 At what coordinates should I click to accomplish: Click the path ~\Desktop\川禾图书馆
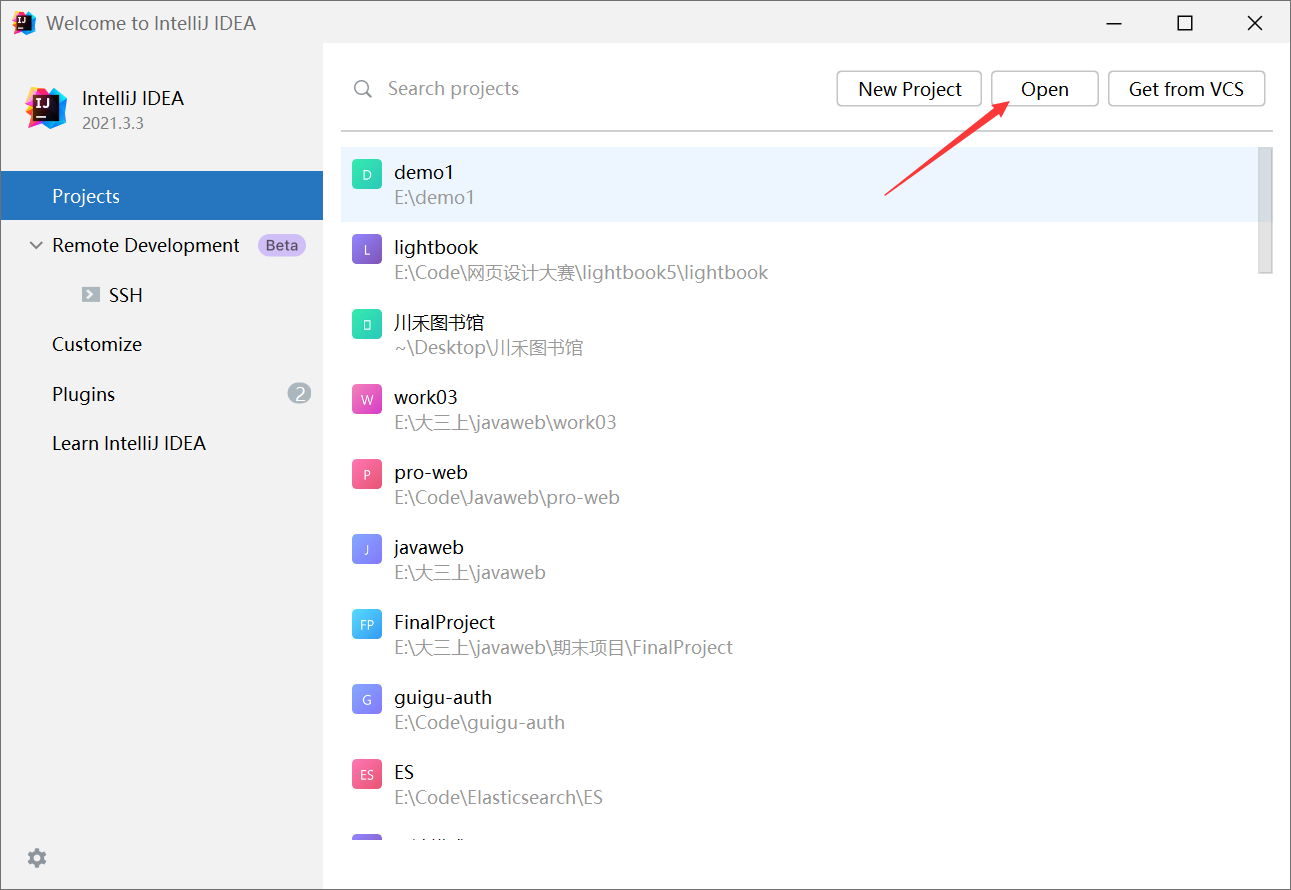pos(488,348)
